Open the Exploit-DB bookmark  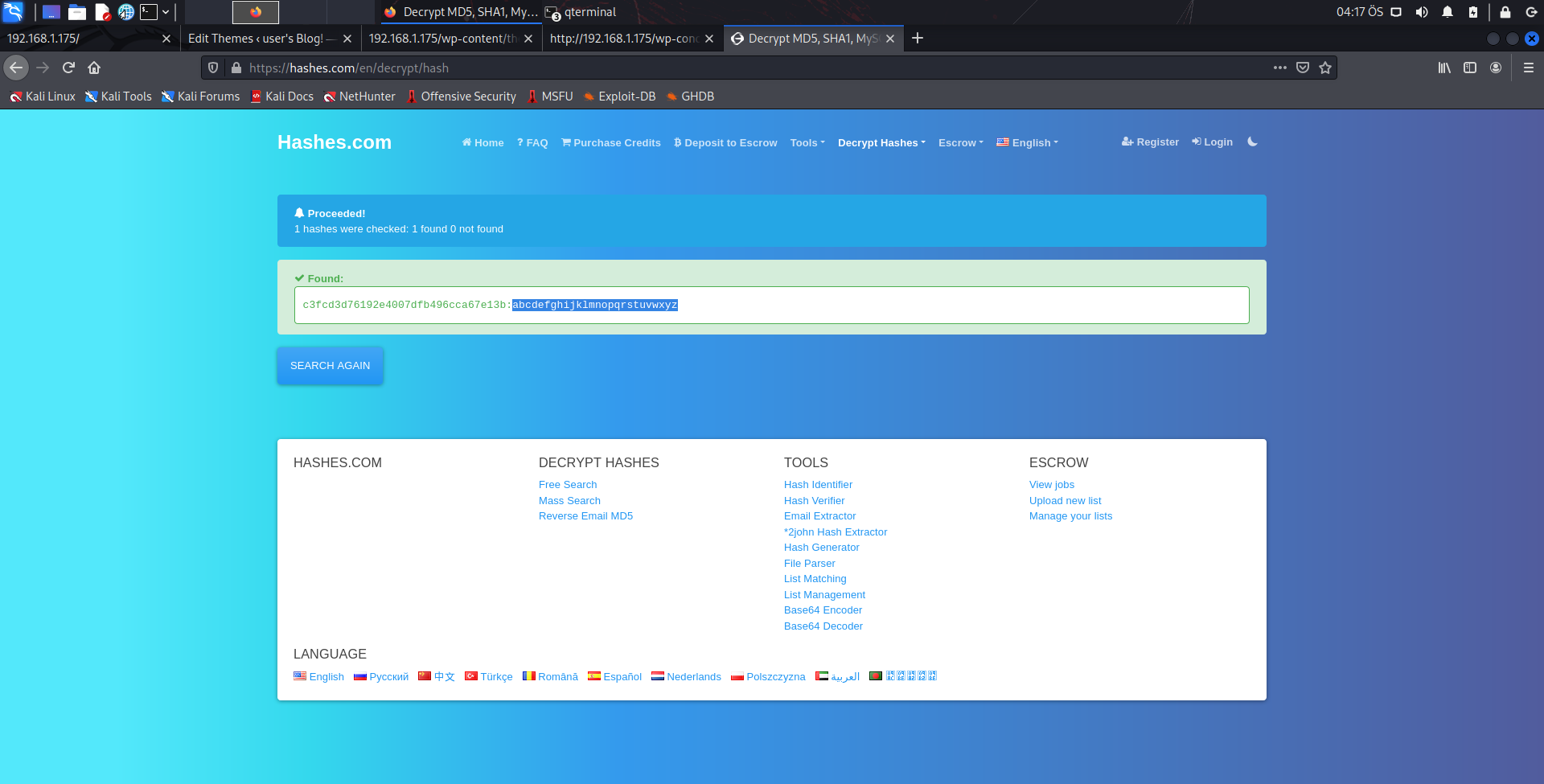[619, 96]
